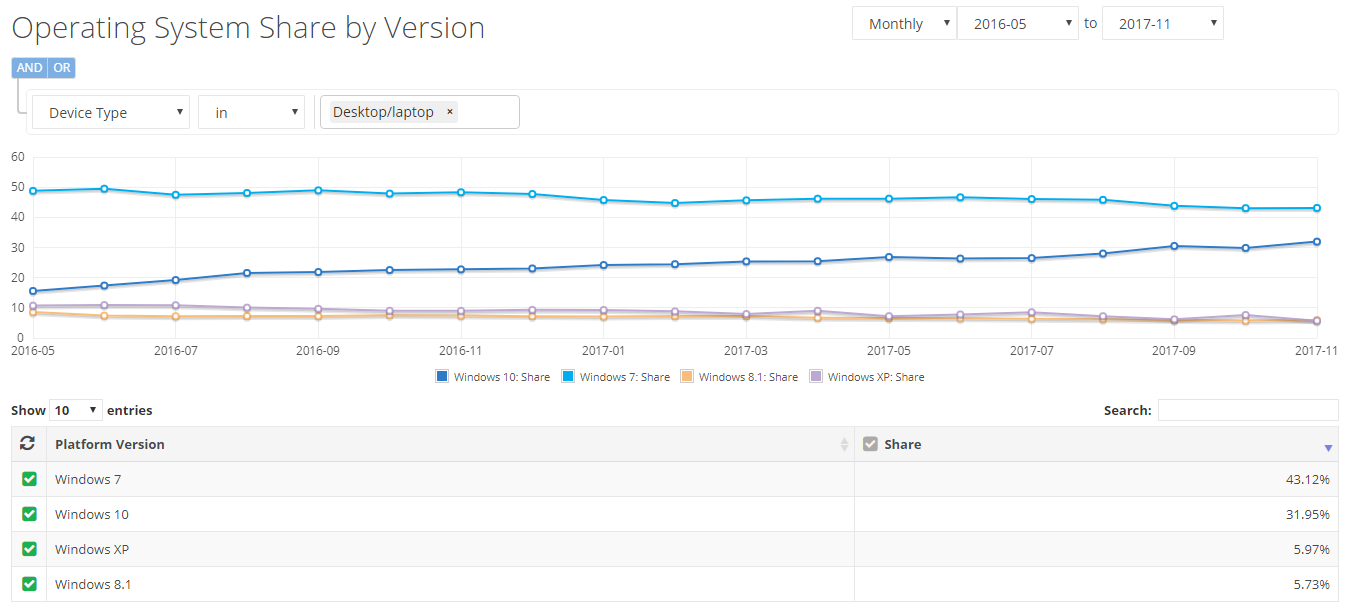This screenshot has height=602, width=1348.
Task: Uncheck the Windows XP row checkbox
Action: [29, 549]
